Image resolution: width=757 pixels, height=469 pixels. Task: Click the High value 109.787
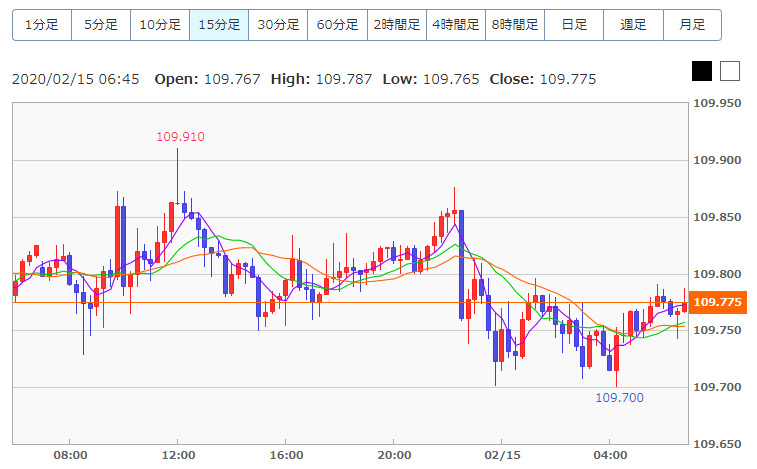(344, 79)
